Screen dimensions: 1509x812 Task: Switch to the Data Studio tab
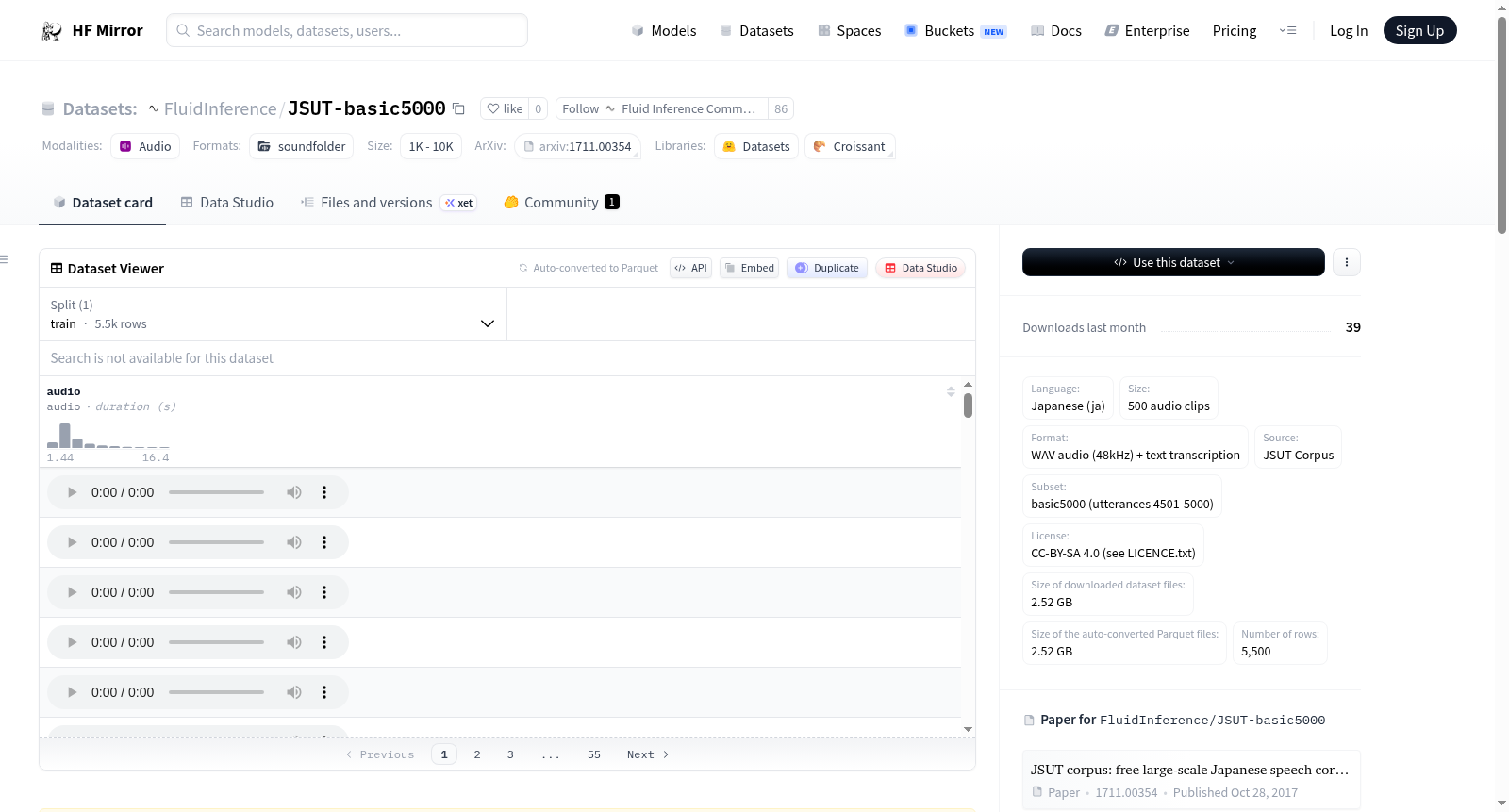pyautogui.click(x=227, y=203)
